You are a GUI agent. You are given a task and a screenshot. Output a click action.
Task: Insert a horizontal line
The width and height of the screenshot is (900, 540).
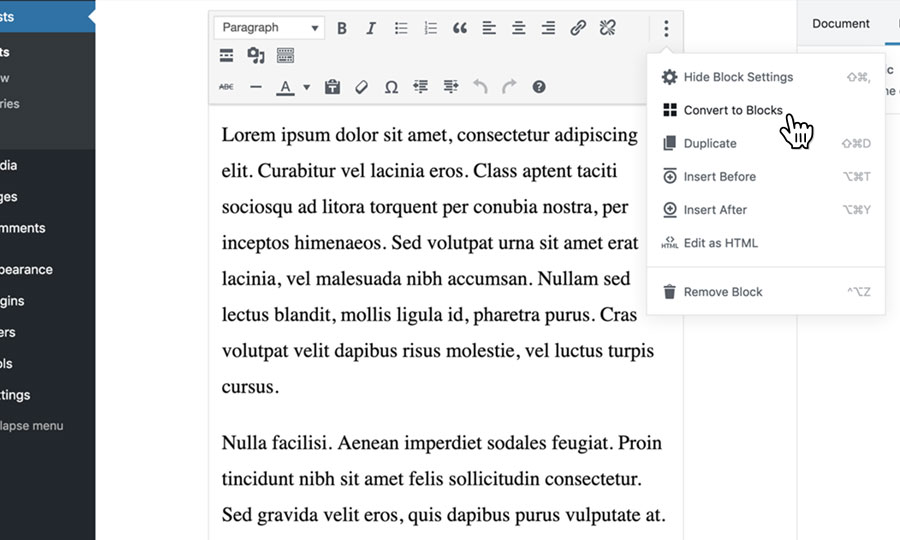(x=256, y=87)
